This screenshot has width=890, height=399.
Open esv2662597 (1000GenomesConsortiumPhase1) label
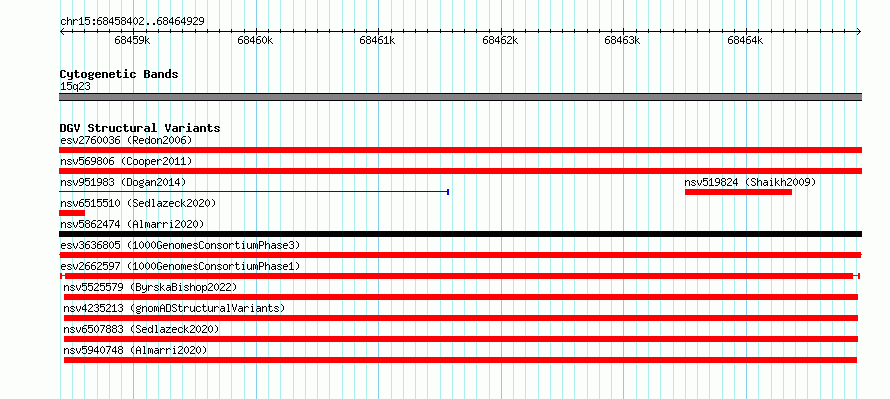(x=180, y=266)
